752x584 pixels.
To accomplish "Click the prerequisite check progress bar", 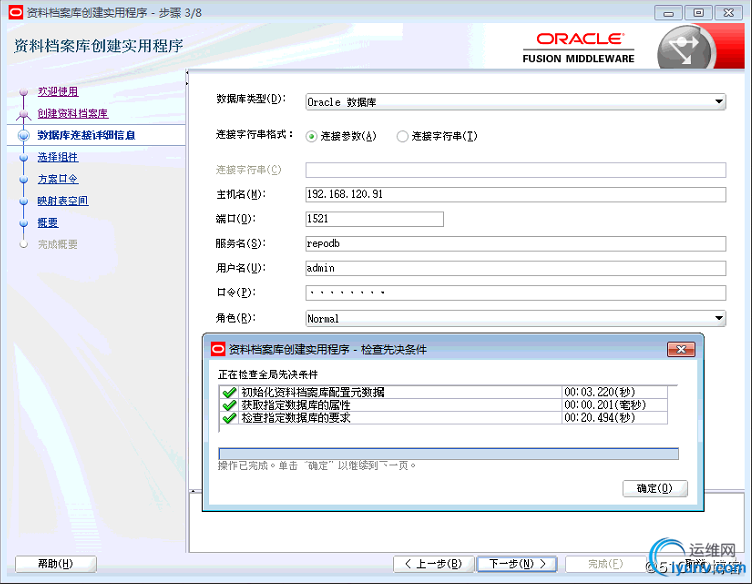I will coord(448,454).
